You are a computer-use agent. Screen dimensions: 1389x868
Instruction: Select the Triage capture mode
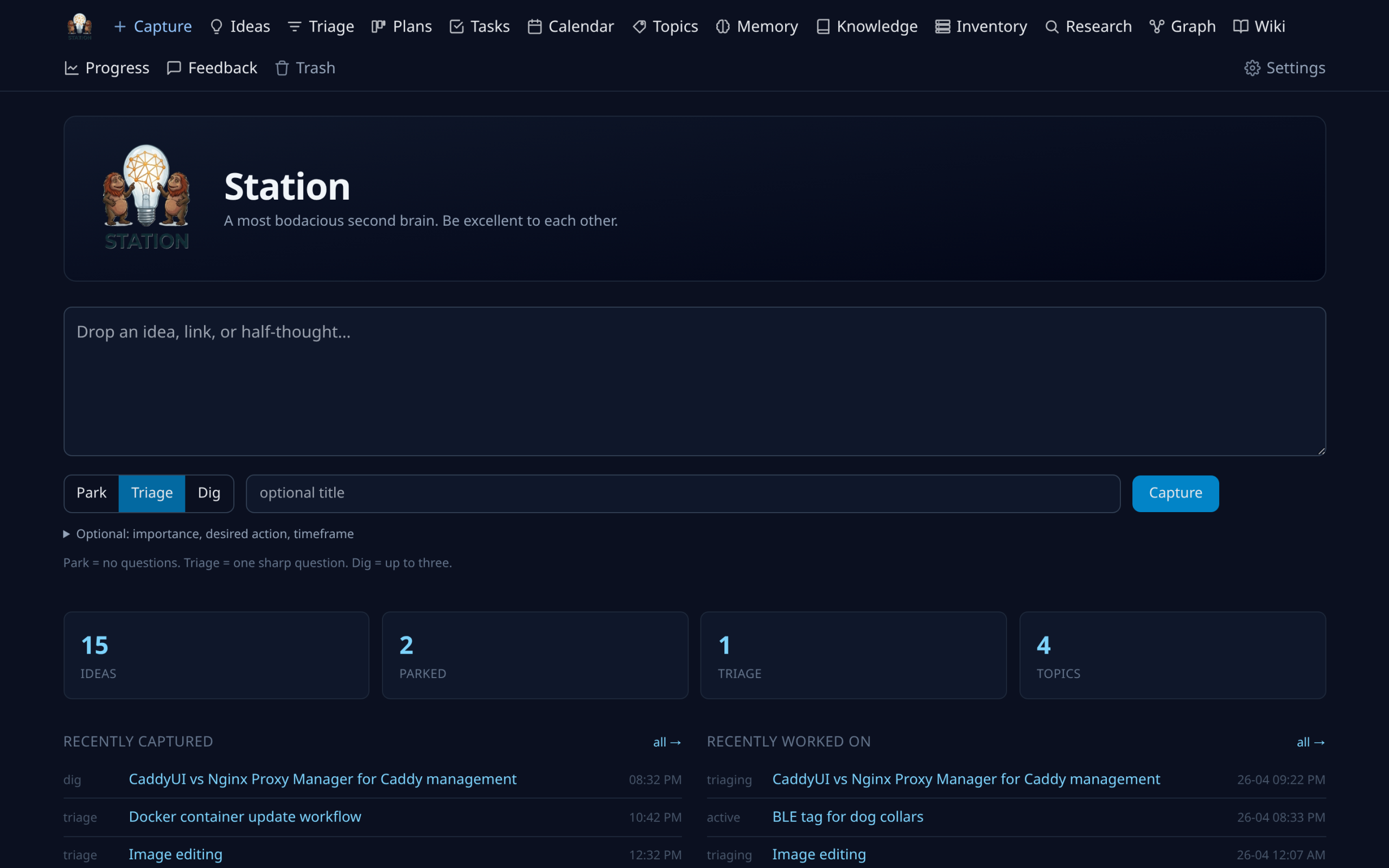point(152,493)
